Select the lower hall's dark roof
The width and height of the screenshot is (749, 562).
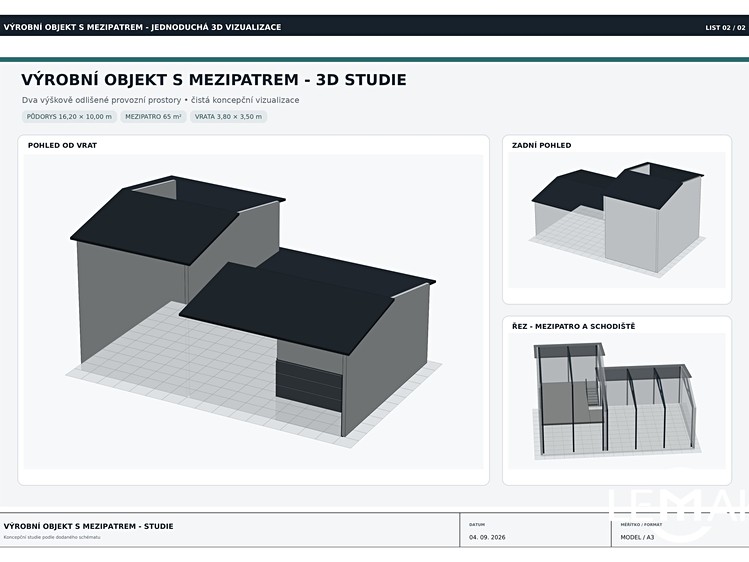[x=306, y=301]
